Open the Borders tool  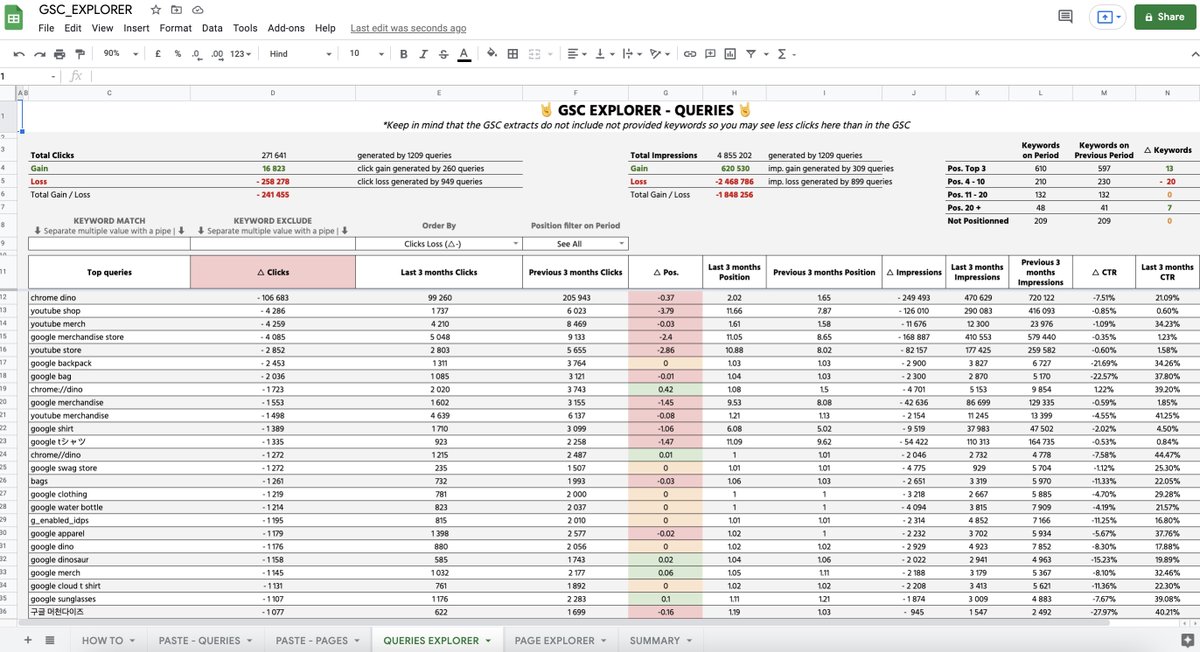tap(513, 54)
